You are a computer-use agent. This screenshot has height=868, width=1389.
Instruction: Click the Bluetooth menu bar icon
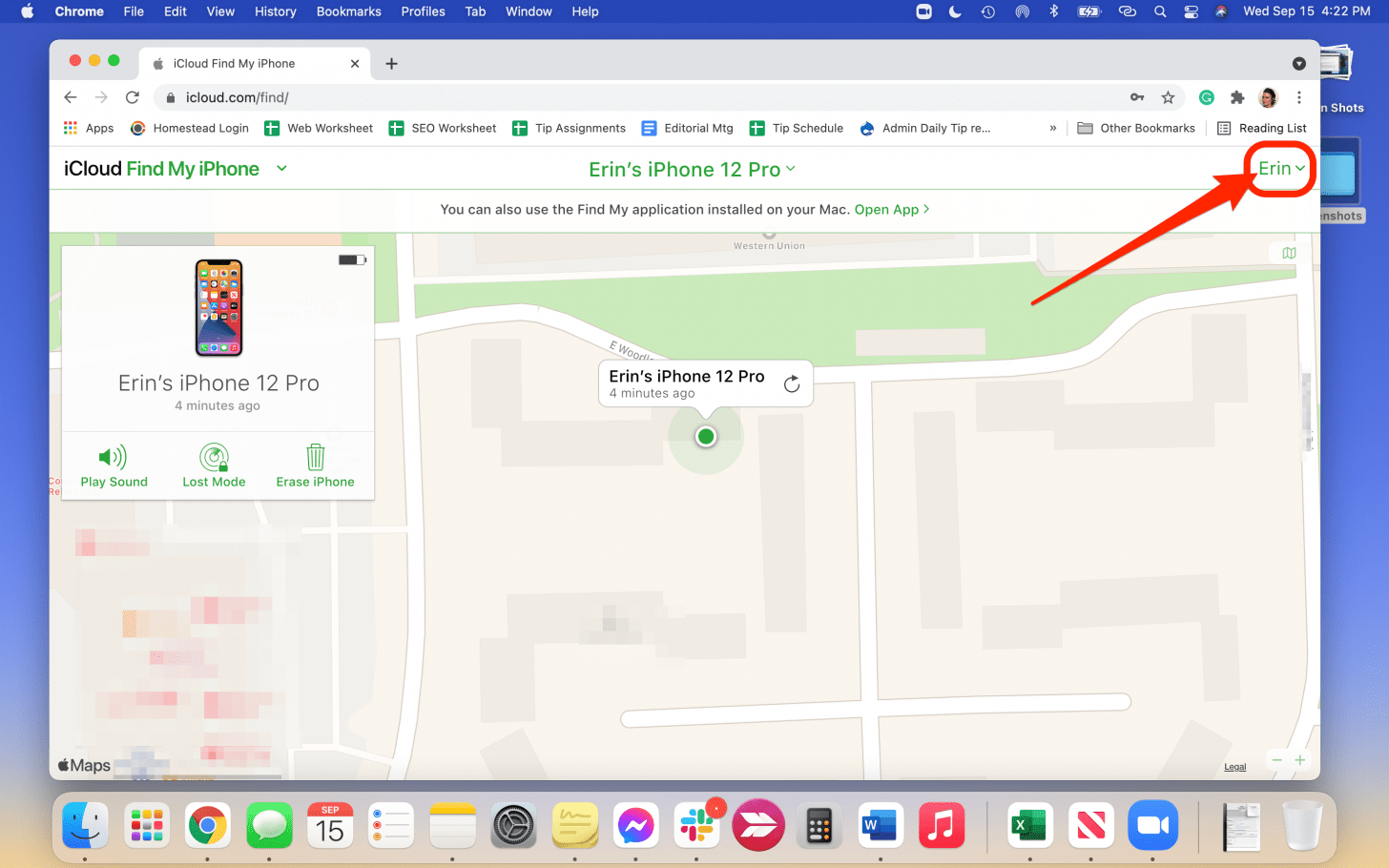pos(1054,11)
